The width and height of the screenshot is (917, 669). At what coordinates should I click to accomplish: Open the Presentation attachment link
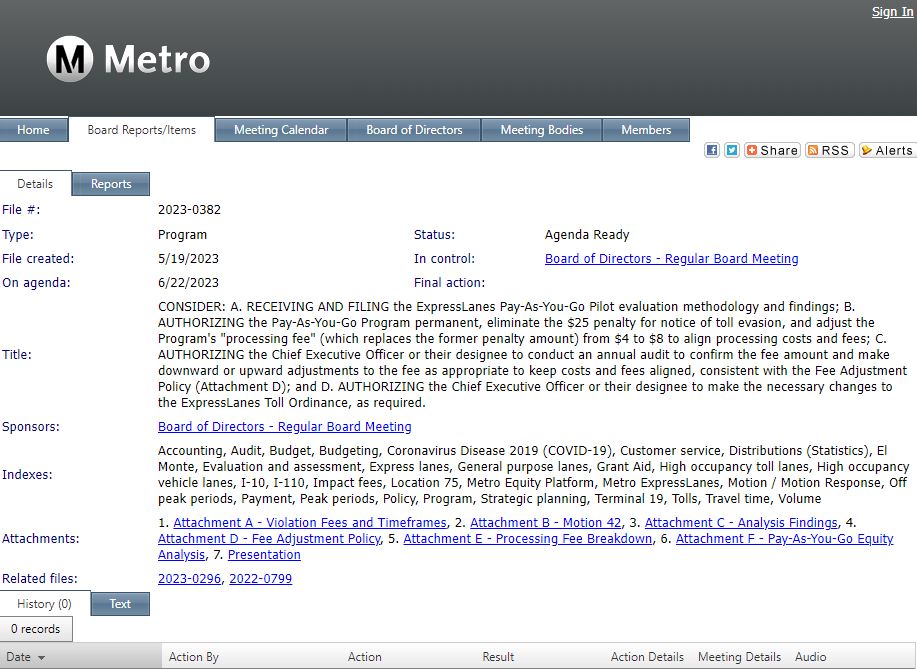[264, 554]
